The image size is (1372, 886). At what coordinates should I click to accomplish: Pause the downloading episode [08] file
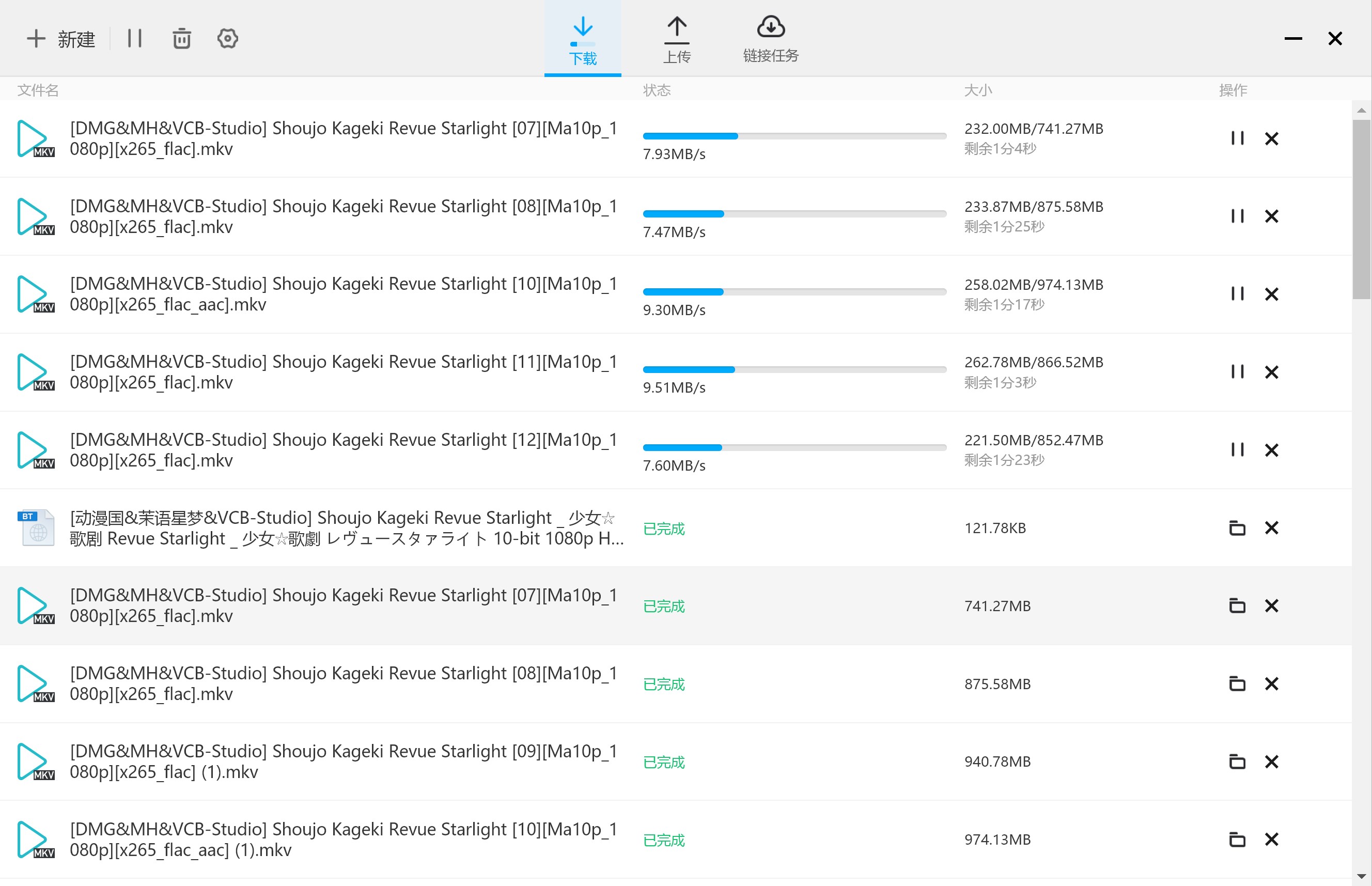tap(1237, 216)
